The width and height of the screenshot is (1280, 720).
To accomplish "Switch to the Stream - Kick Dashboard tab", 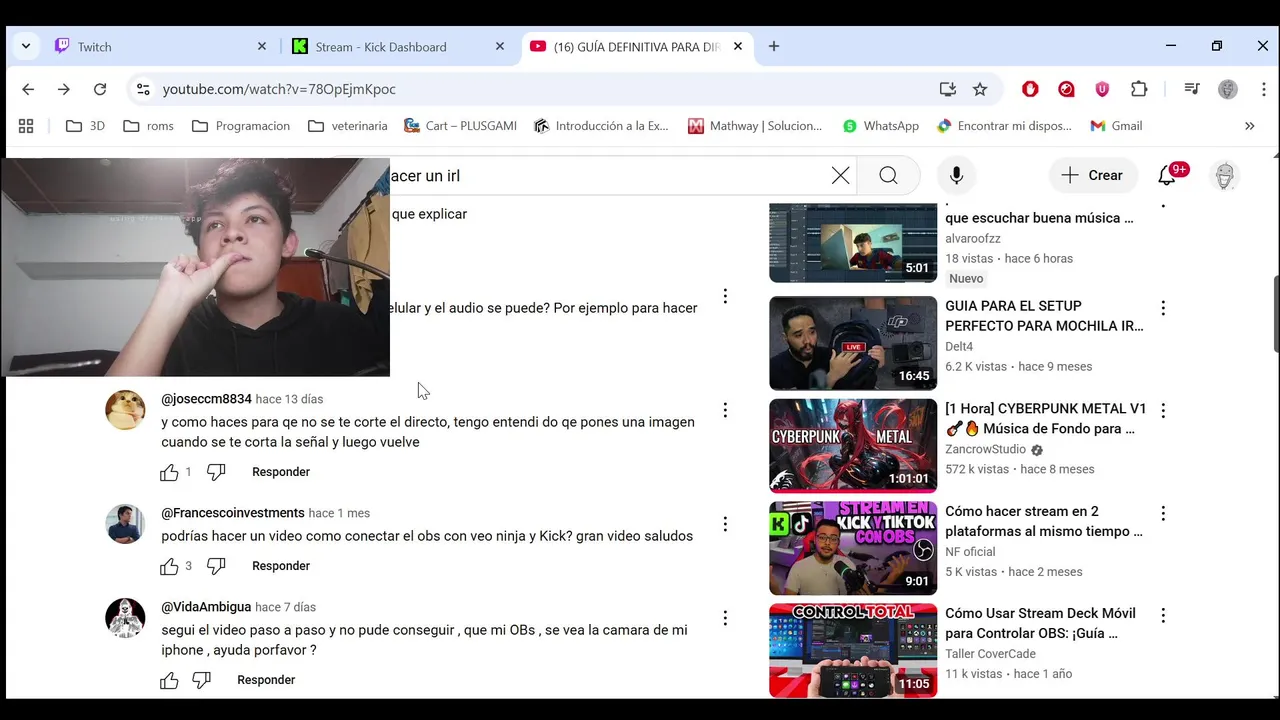I will 400,46.
